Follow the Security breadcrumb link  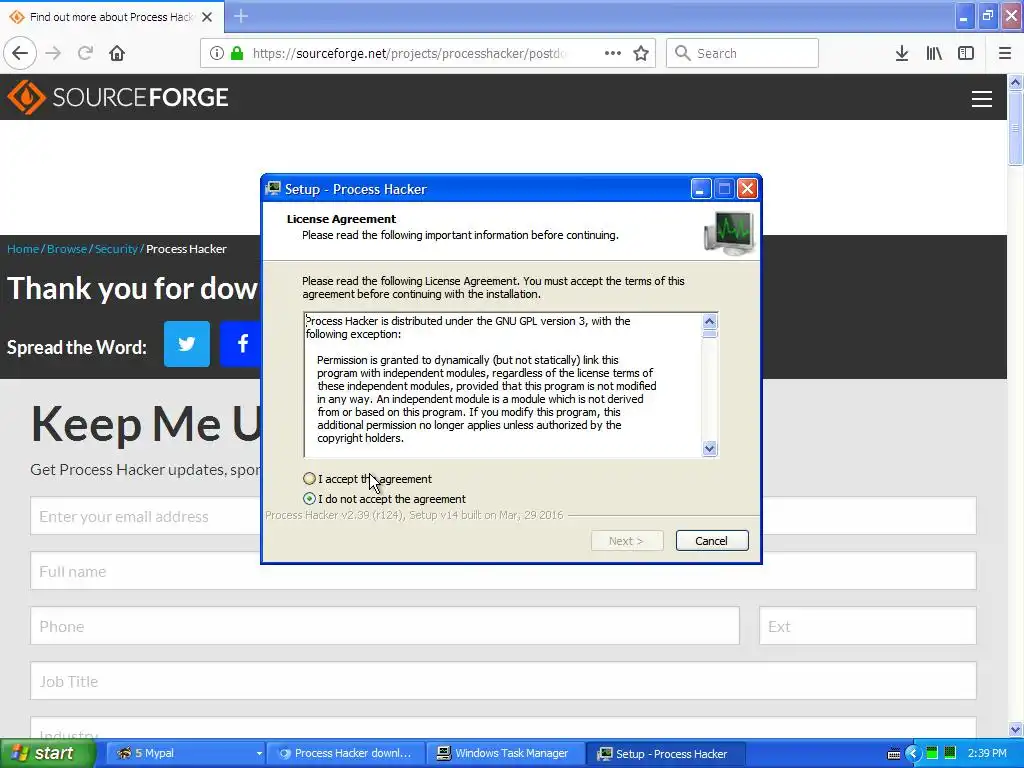tap(116, 249)
